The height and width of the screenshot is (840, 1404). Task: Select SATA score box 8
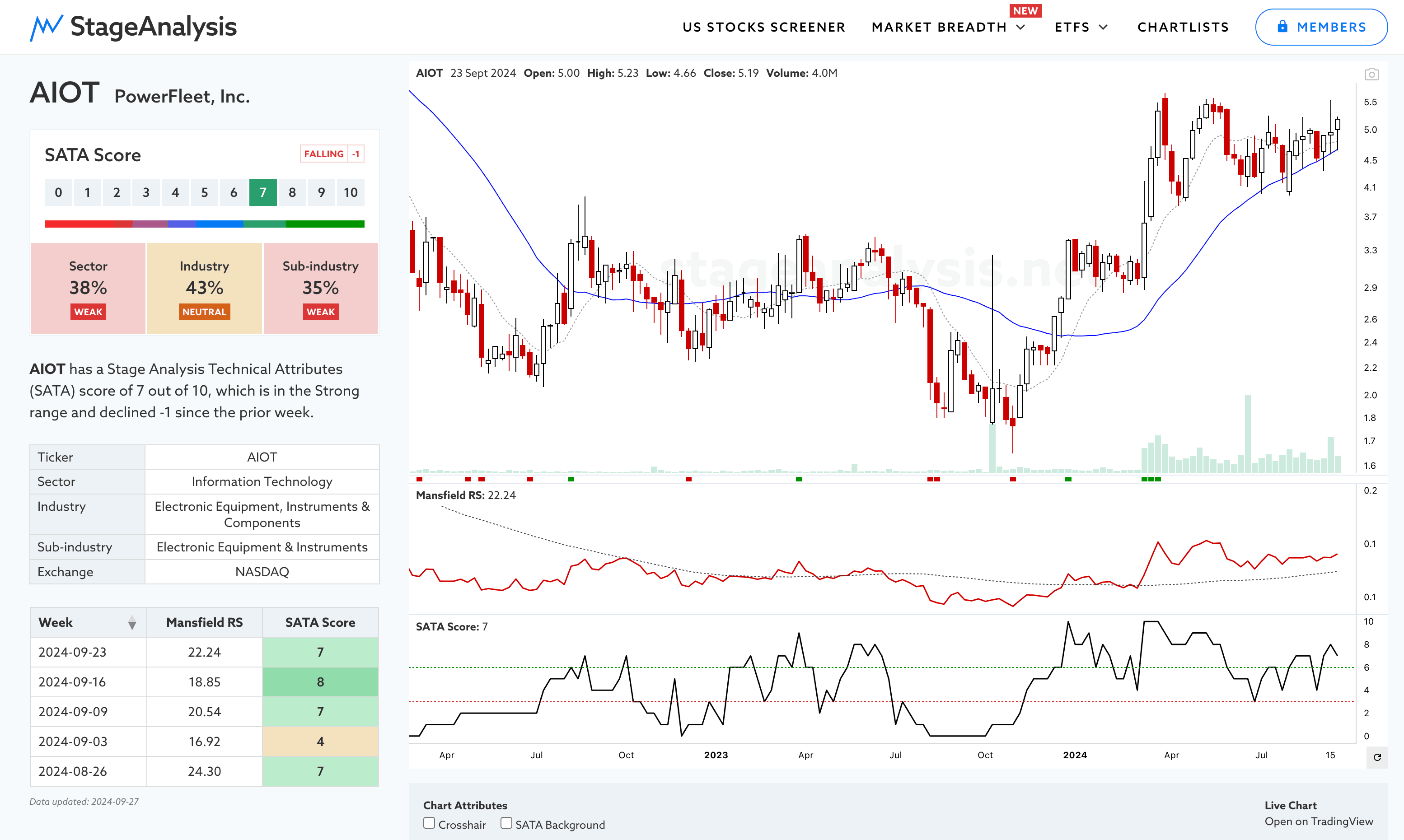point(292,192)
